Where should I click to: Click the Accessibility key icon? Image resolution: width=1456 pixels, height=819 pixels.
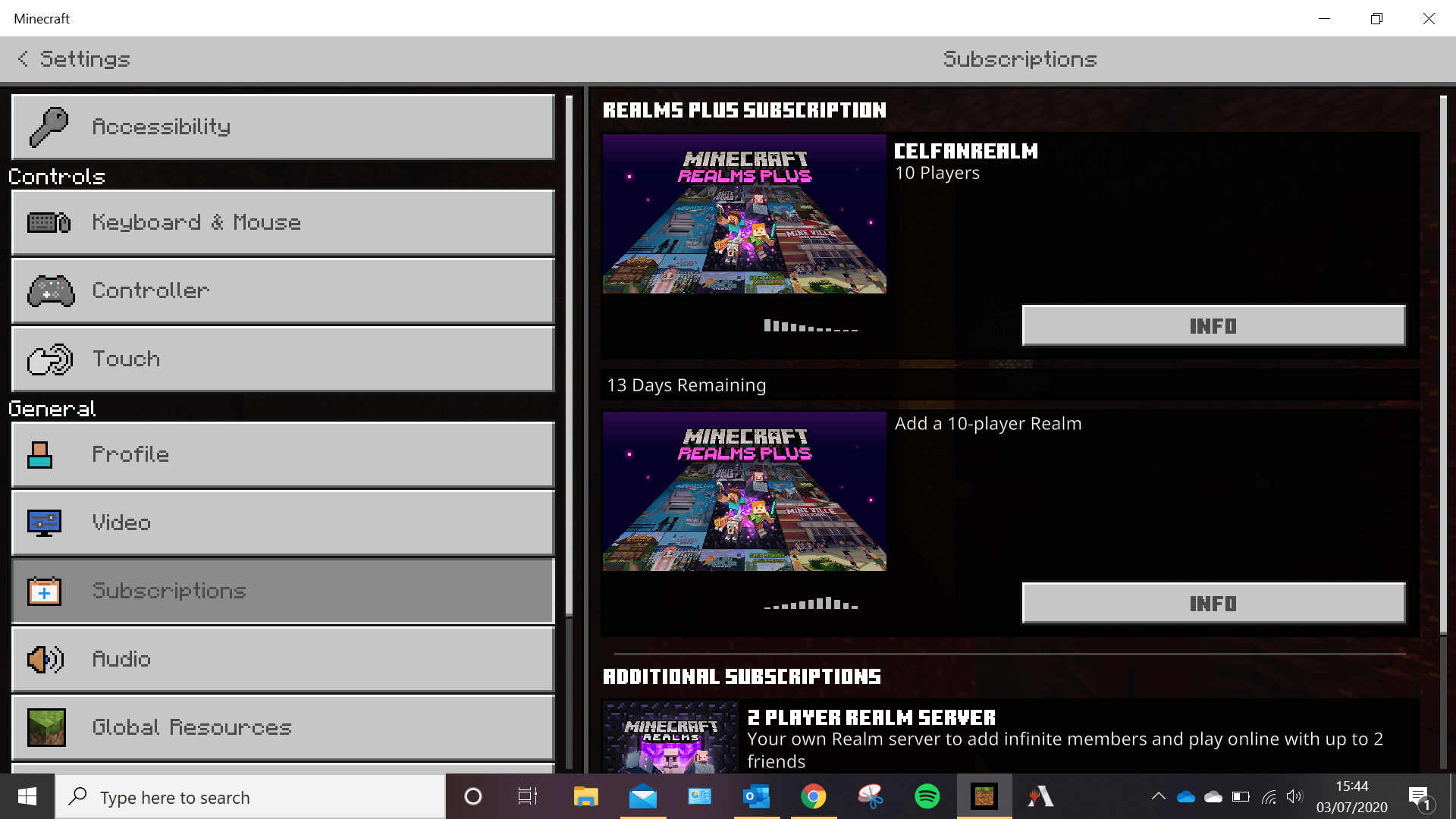[x=49, y=127]
